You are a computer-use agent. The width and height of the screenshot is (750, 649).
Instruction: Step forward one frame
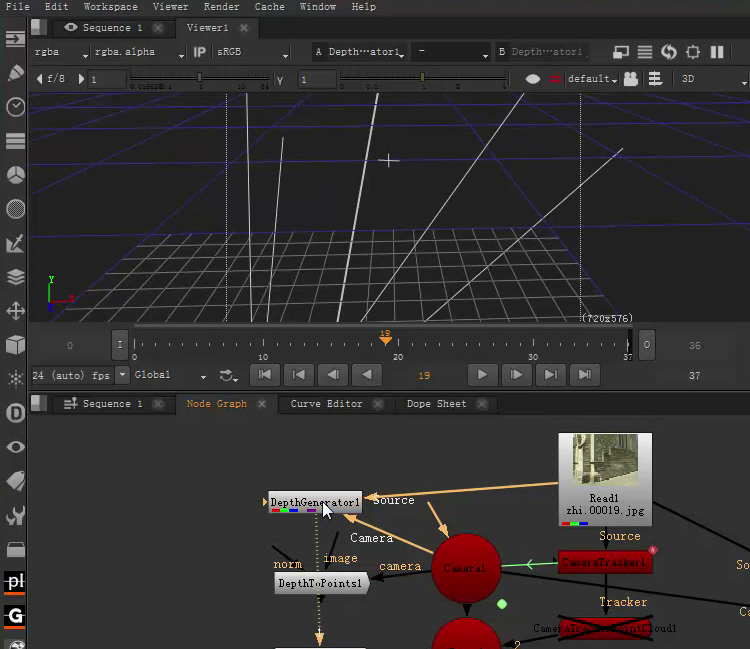point(516,374)
